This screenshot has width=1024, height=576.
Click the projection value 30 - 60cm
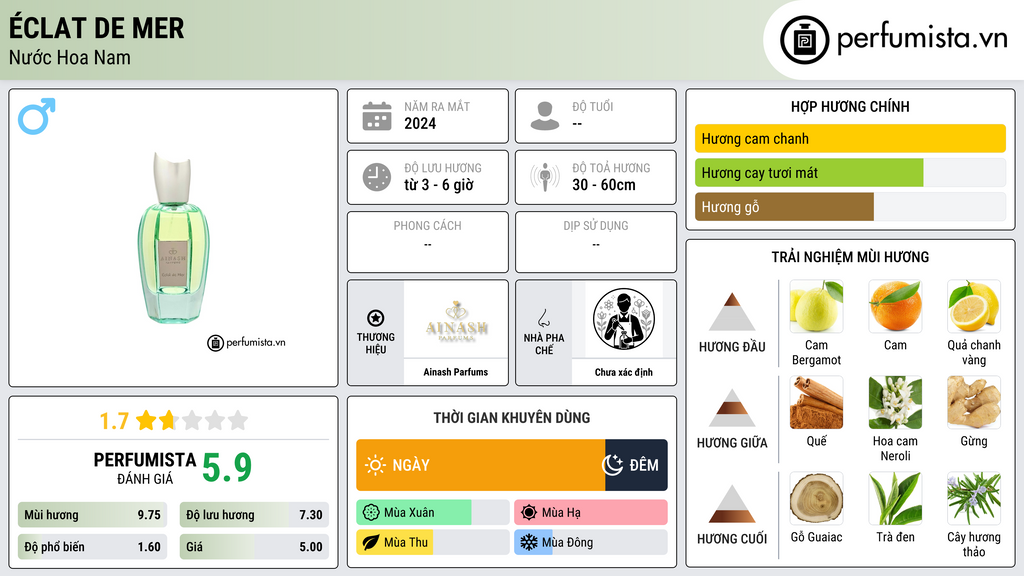click(x=604, y=185)
